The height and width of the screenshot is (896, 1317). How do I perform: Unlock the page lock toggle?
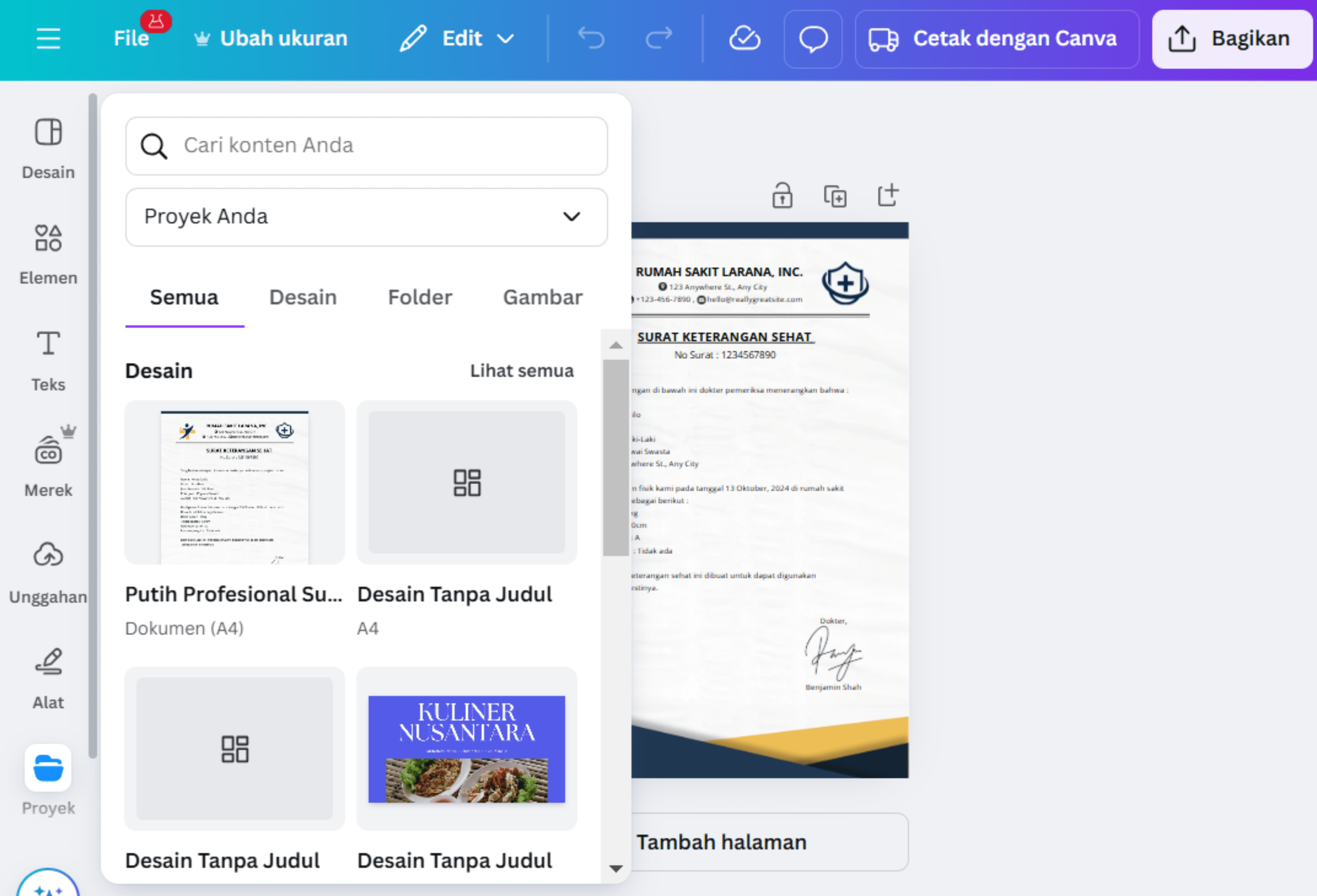click(x=782, y=195)
